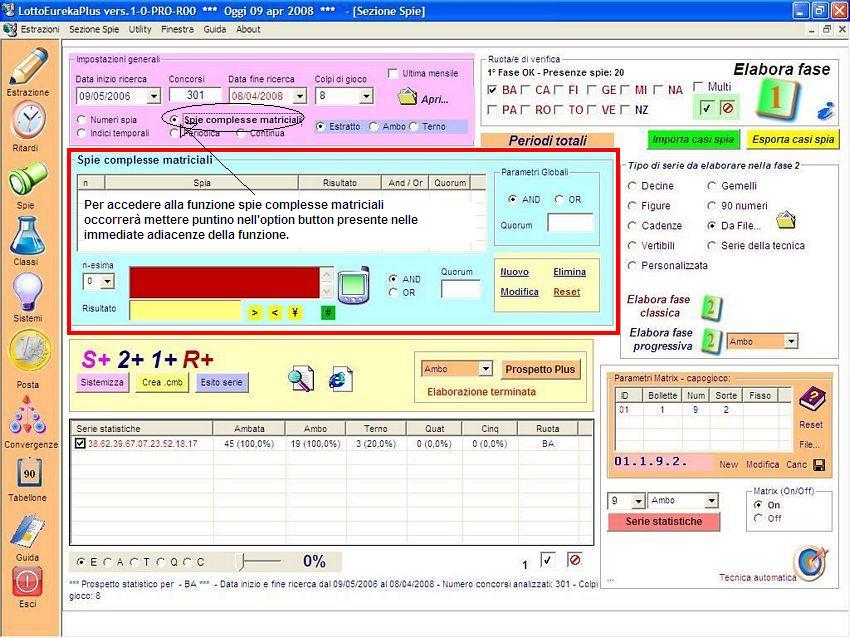Select the Ambo sorte radio button
The height and width of the screenshot is (638, 850).
click(374, 126)
